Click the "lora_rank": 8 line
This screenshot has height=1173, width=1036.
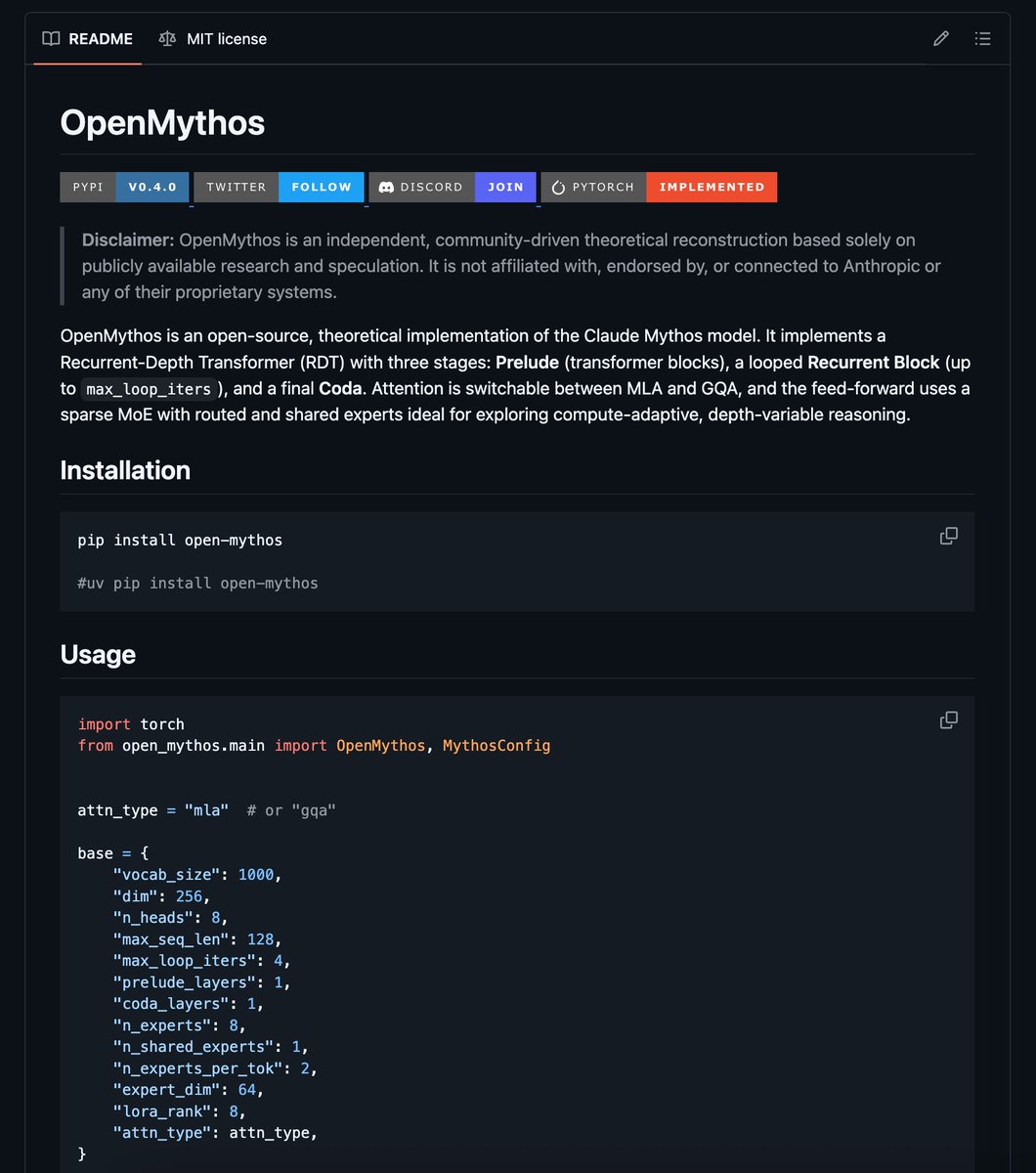coord(180,1111)
